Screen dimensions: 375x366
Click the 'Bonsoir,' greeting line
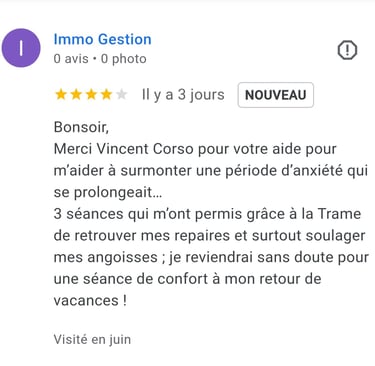tap(81, 127)
